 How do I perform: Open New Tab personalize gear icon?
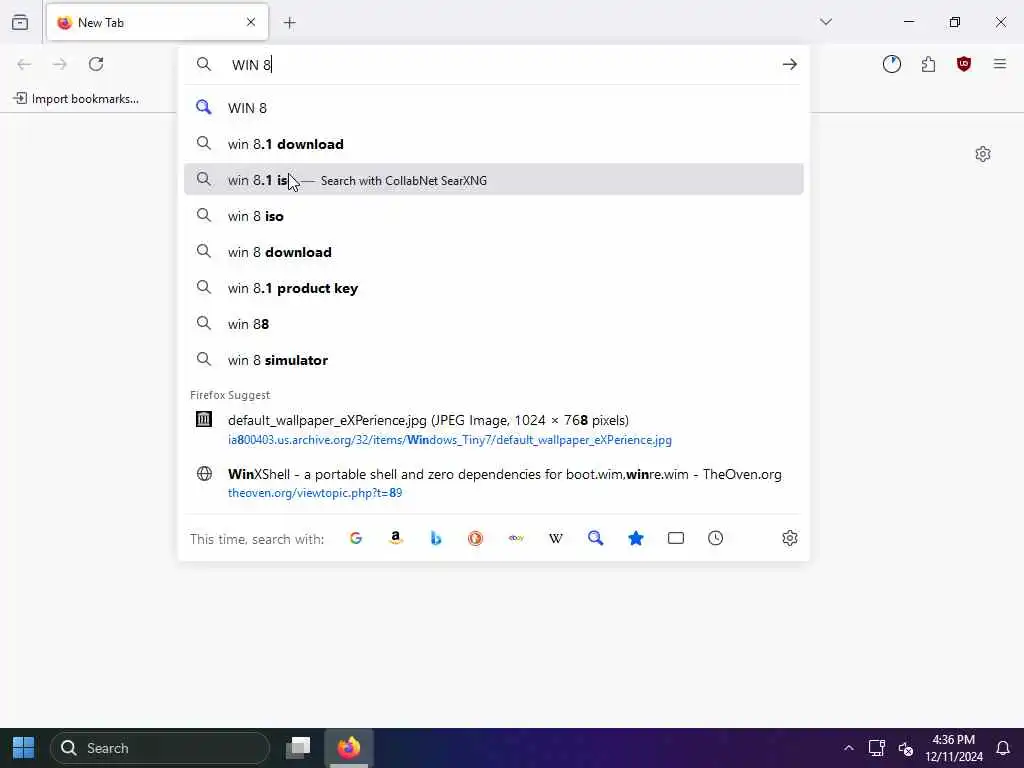point(983,154)
